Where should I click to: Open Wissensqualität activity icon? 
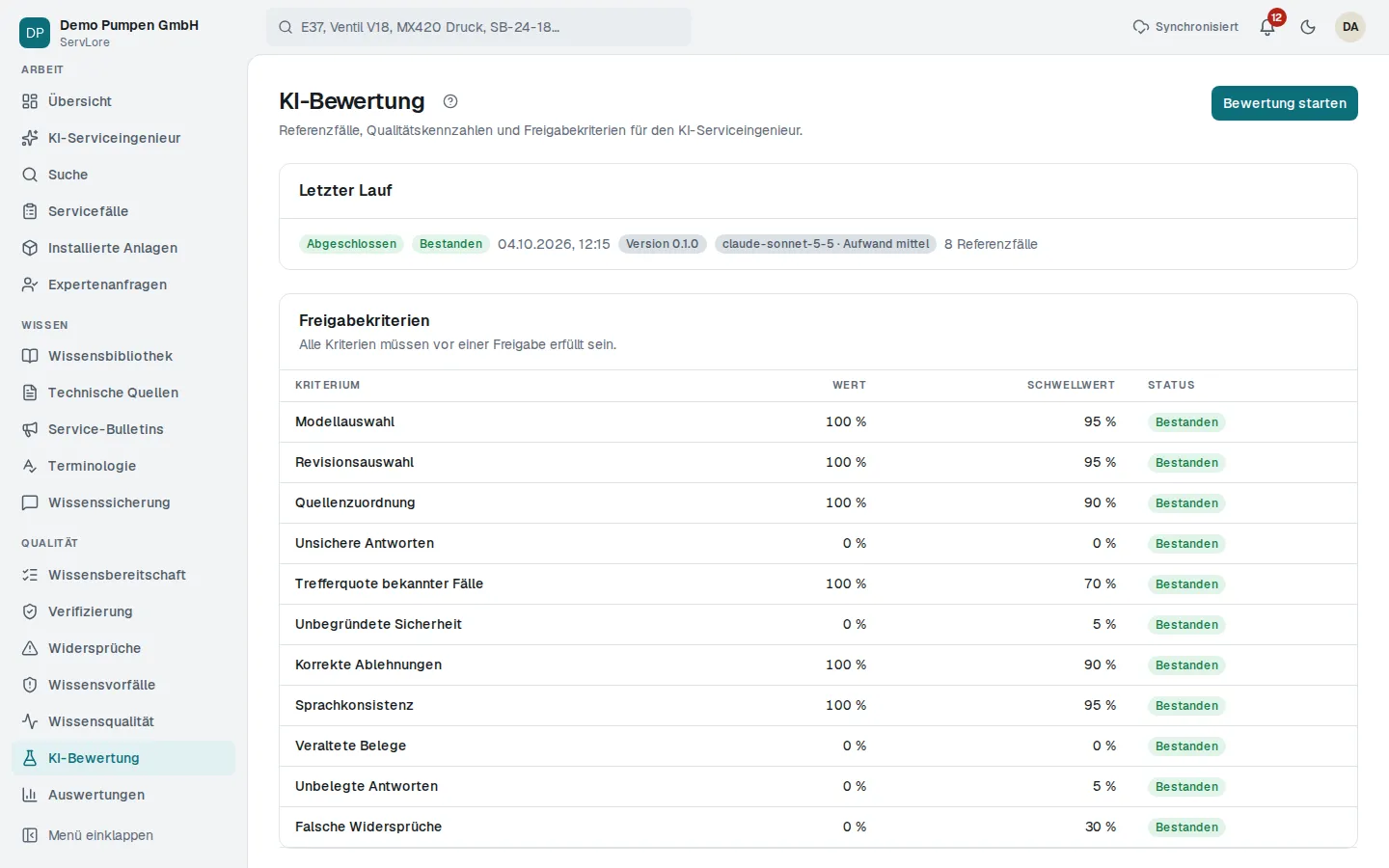click(30, 721)
